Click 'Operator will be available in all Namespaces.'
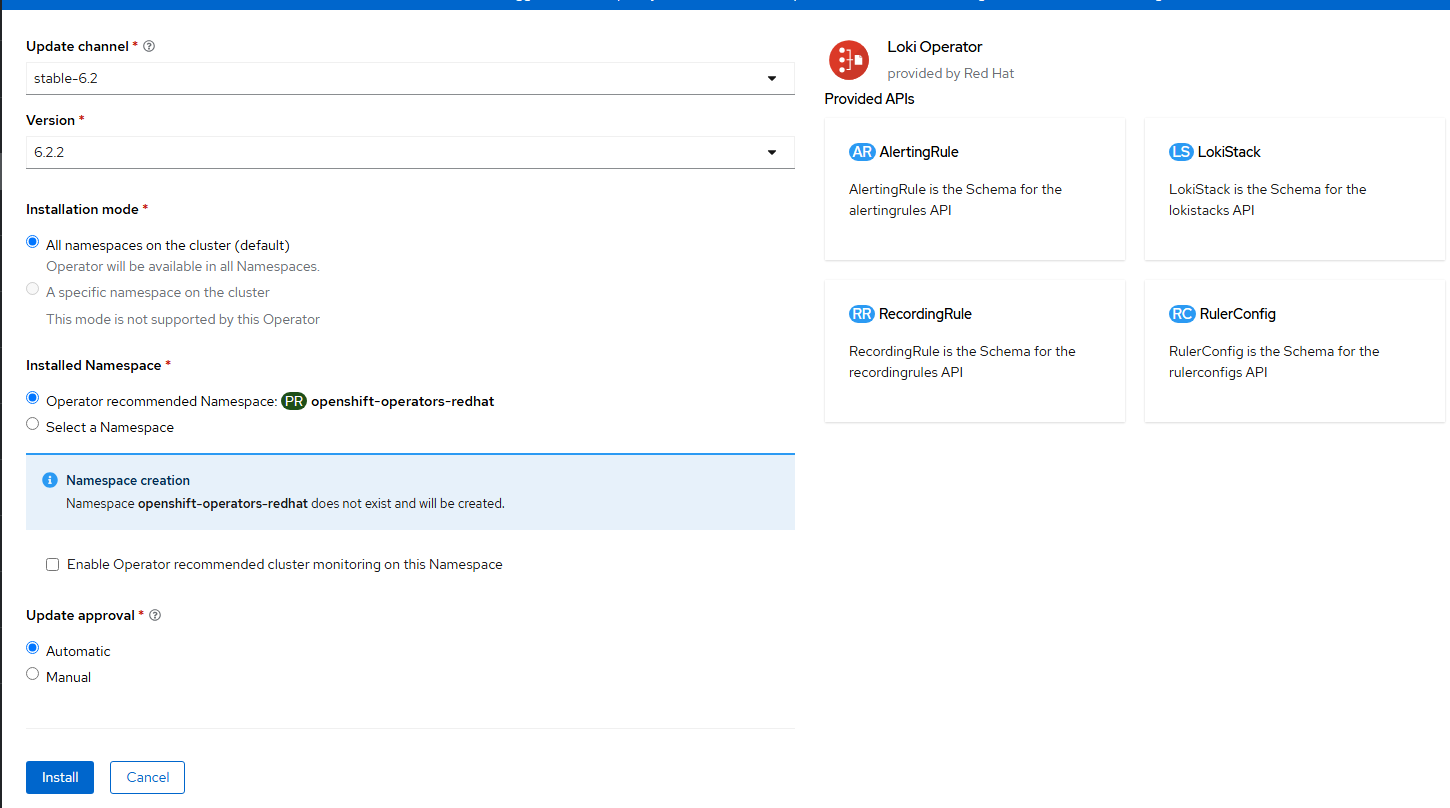1450x808 pixels. click(183, 267)
